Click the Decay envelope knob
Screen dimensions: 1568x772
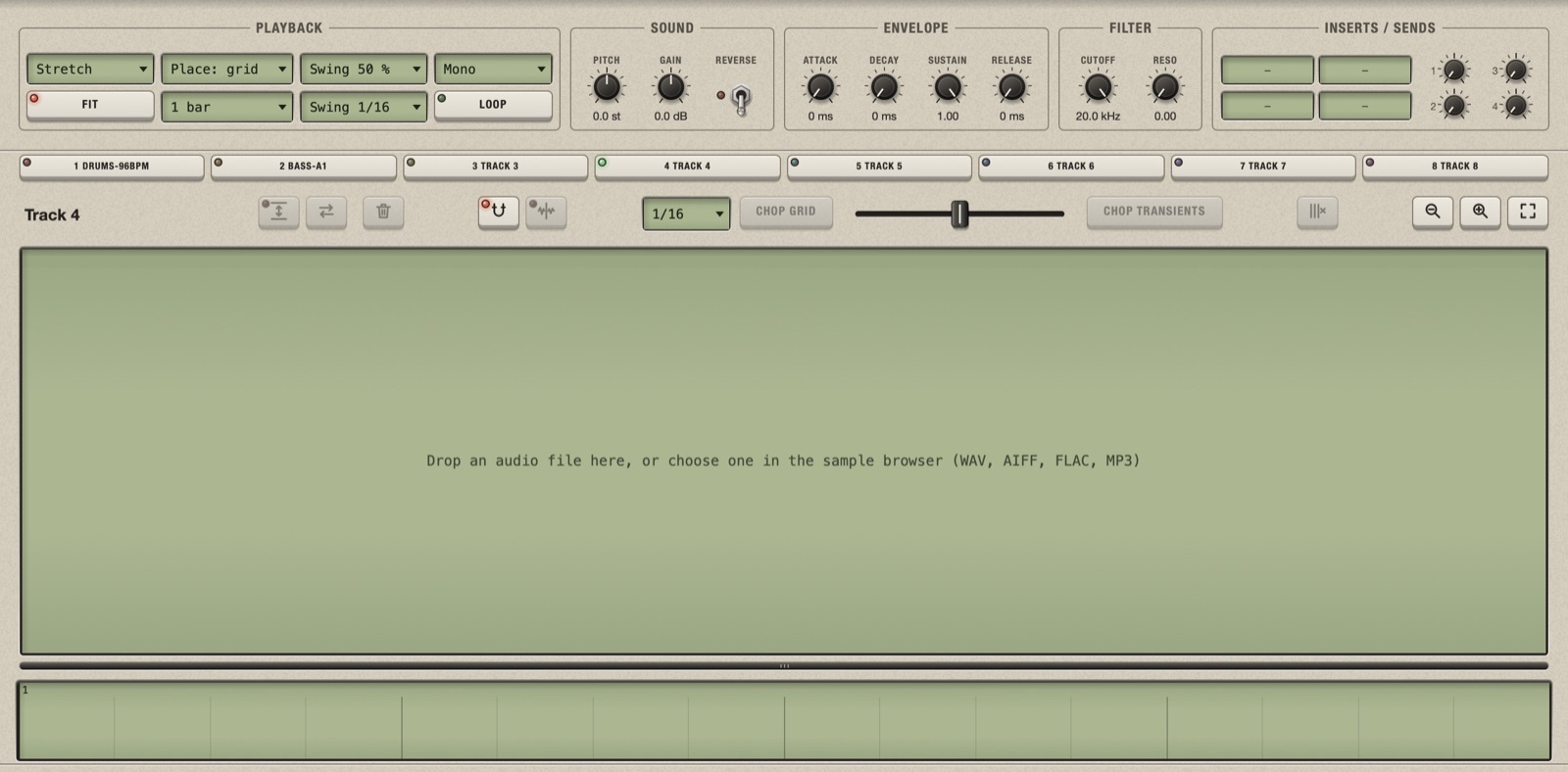coord(884,87)
